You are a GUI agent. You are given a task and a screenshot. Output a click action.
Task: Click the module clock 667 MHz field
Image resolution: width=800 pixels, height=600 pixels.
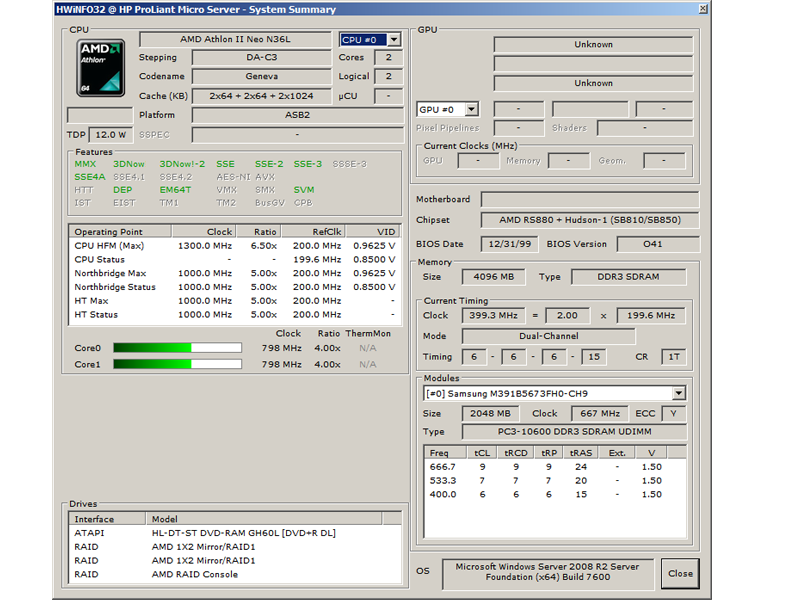click(600, 413)
